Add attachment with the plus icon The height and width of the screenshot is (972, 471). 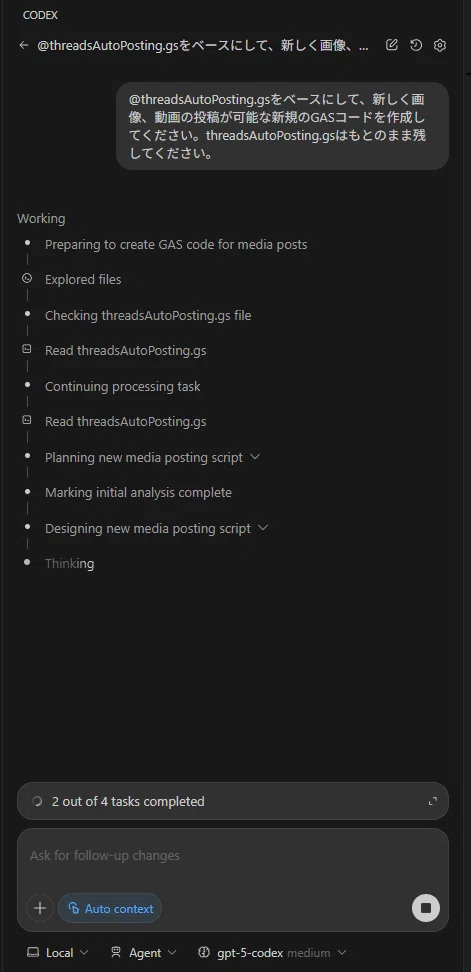click(40, 908)
